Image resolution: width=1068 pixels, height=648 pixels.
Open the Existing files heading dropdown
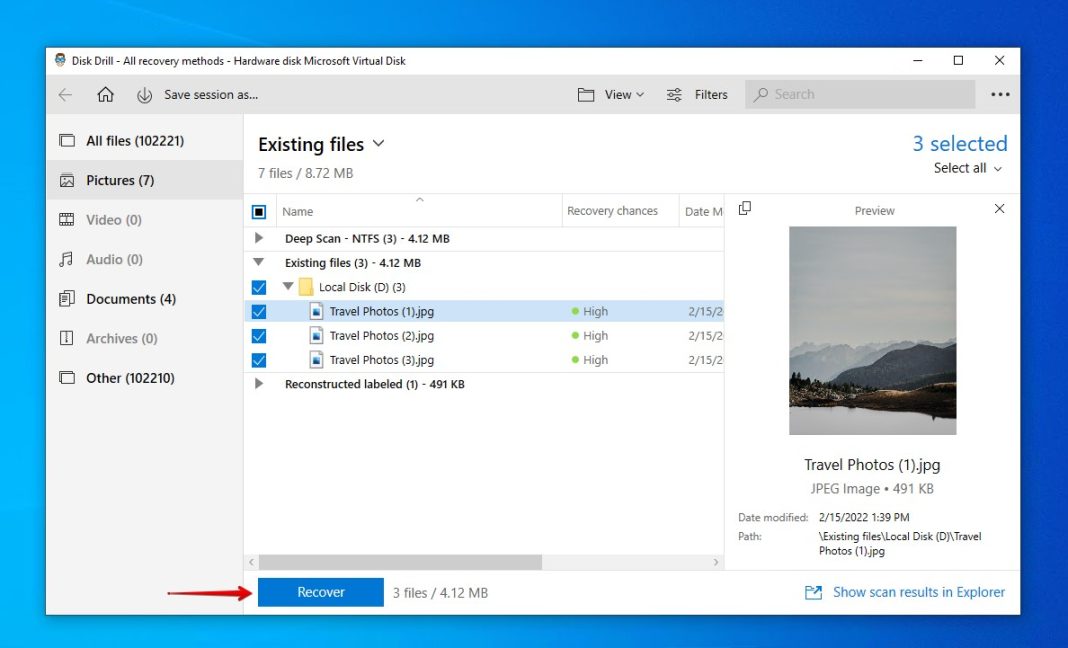coord(379,144)
